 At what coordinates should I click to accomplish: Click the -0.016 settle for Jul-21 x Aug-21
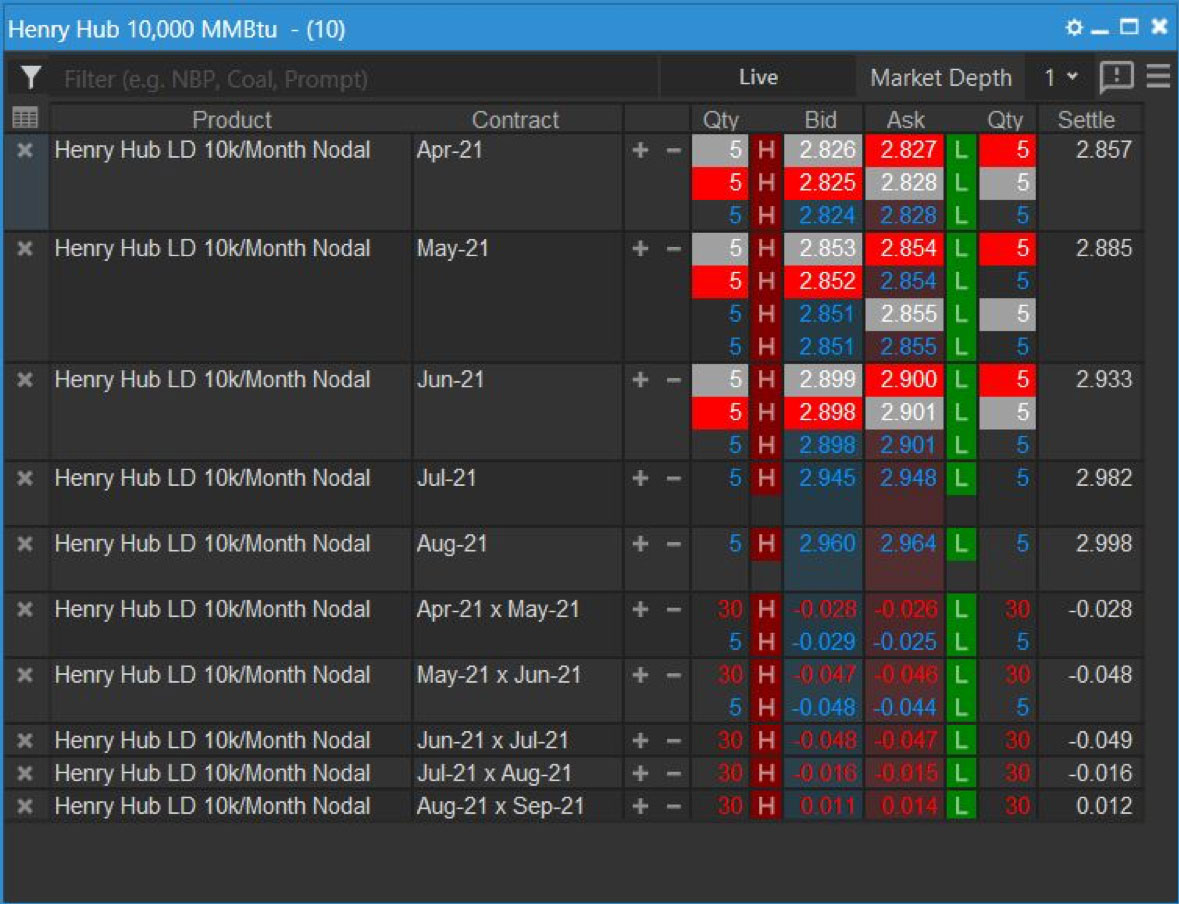click(x=1100, y=773)
